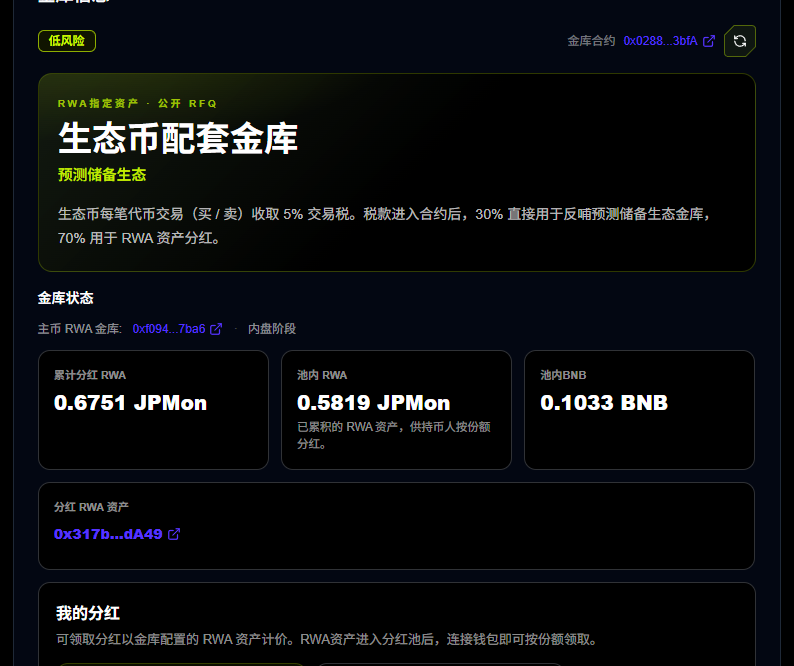Screen dimensions: 794x666
Task: Click the 可领取分红 description under 我的分红
Action: point(327,640)
